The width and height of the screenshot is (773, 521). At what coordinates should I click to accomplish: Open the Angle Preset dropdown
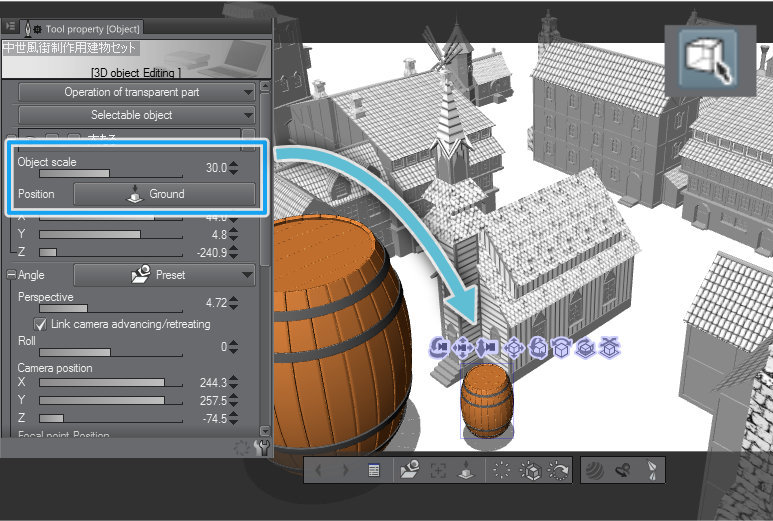tap(164, 275)
